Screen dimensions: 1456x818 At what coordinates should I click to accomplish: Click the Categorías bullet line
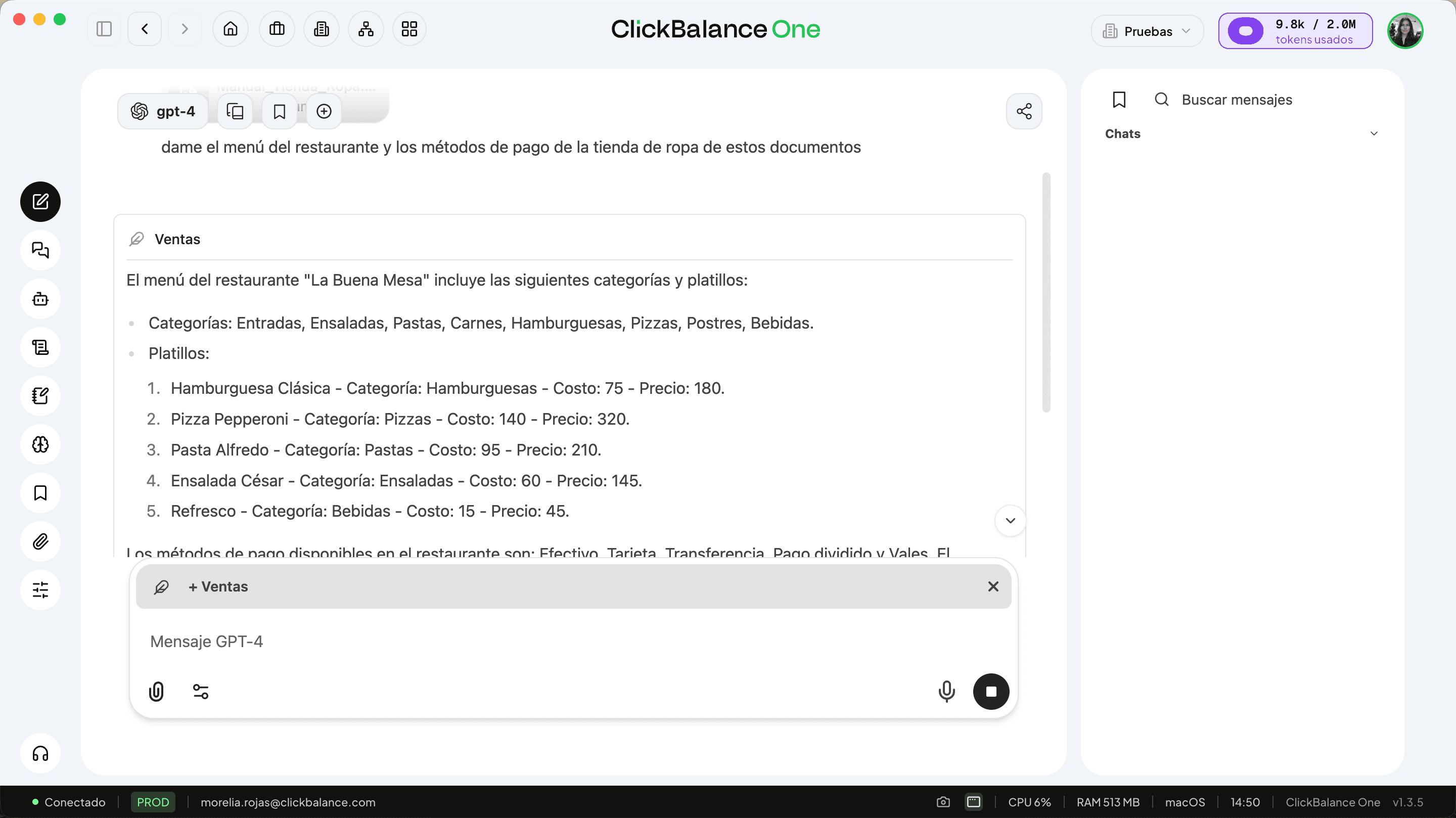pos(480,324)
